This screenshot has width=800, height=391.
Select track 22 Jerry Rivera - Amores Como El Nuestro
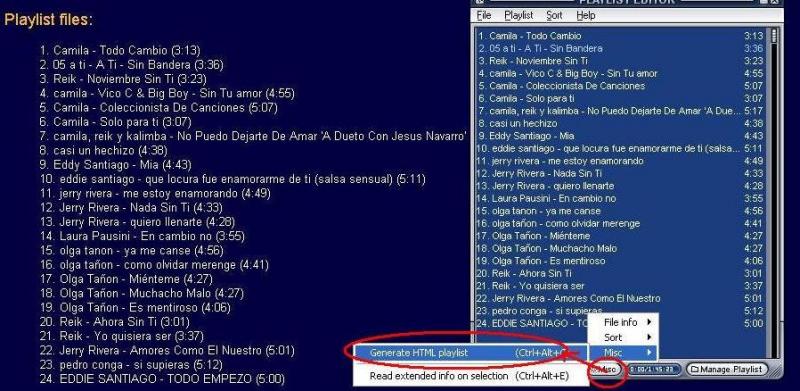pyautogui.click(x=620, y=299)
